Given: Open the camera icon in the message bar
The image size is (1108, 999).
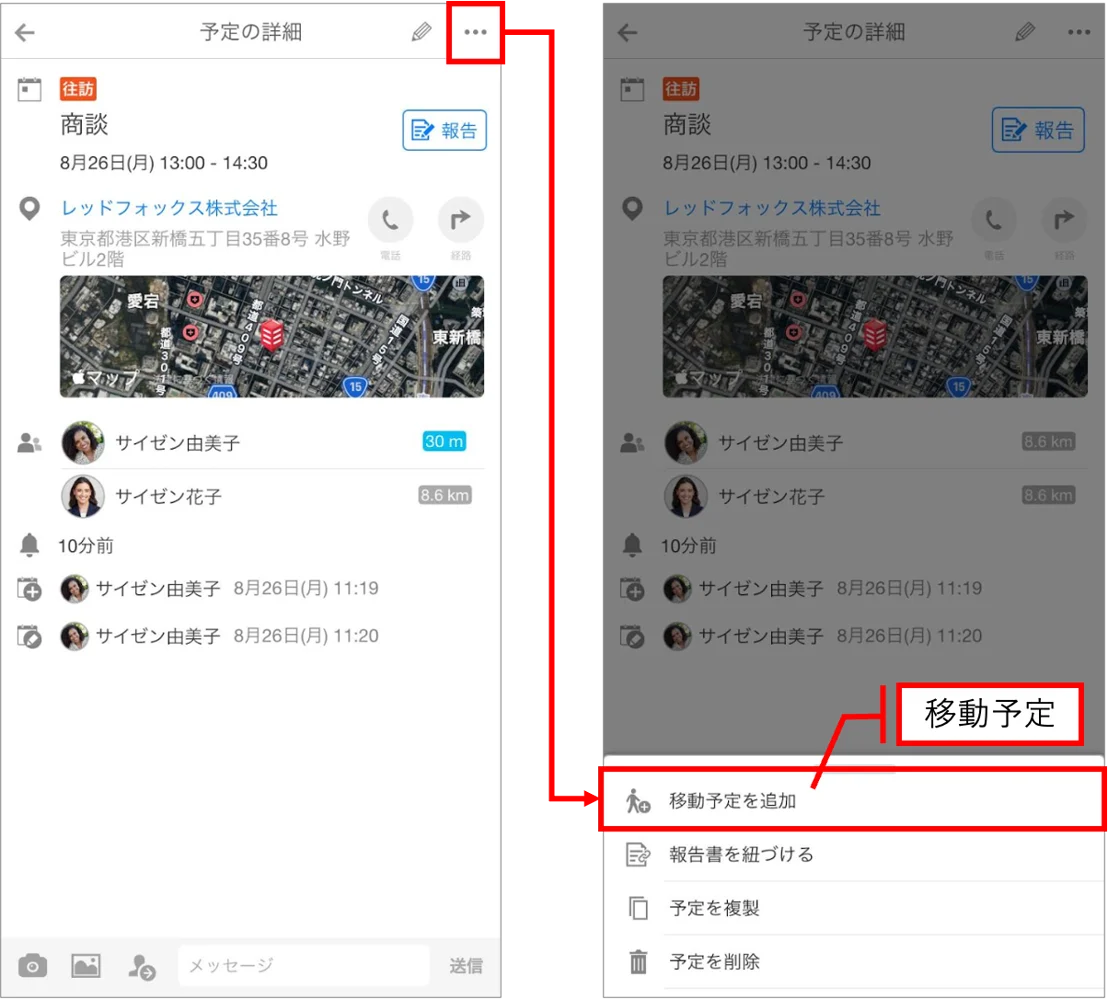Looking at the screenshot, I should coord(33,965).
